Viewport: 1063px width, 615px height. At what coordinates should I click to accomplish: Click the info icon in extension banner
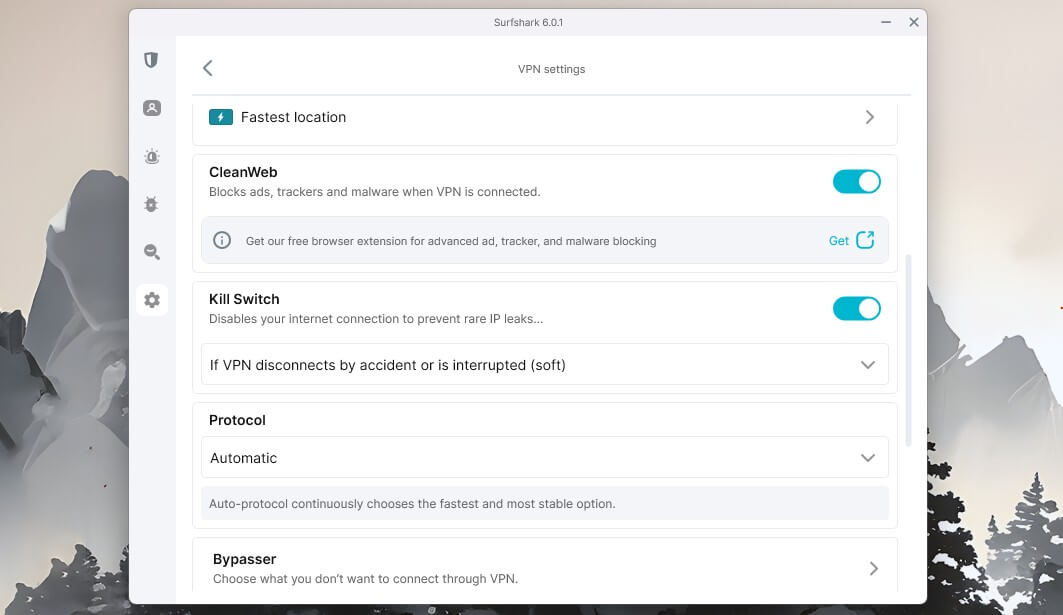point(222,240)
